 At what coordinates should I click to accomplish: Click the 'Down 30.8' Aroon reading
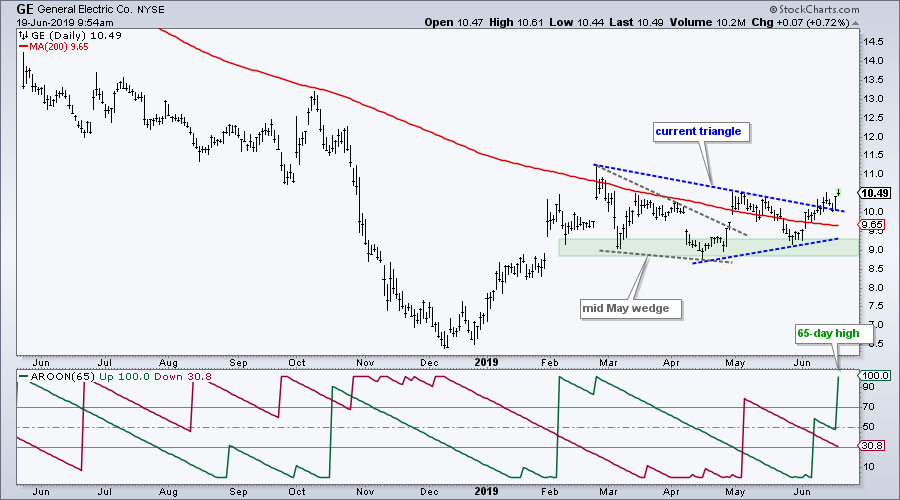pyautogui.click(x=181, y=377)
